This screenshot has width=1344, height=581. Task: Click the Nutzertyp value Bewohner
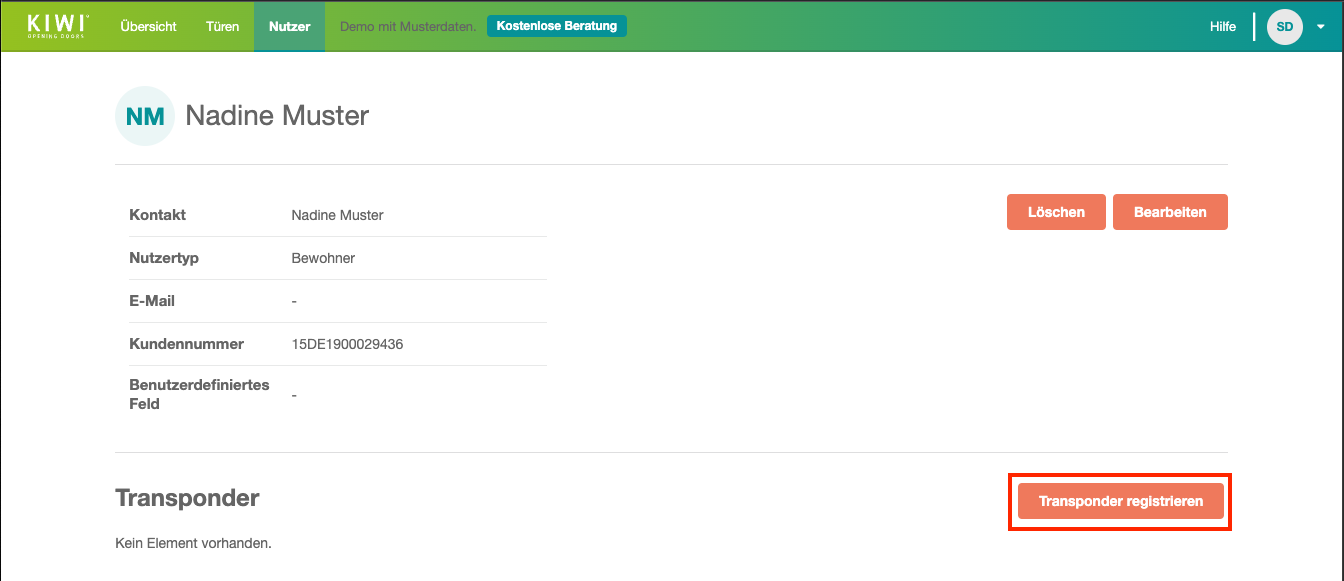323,258
